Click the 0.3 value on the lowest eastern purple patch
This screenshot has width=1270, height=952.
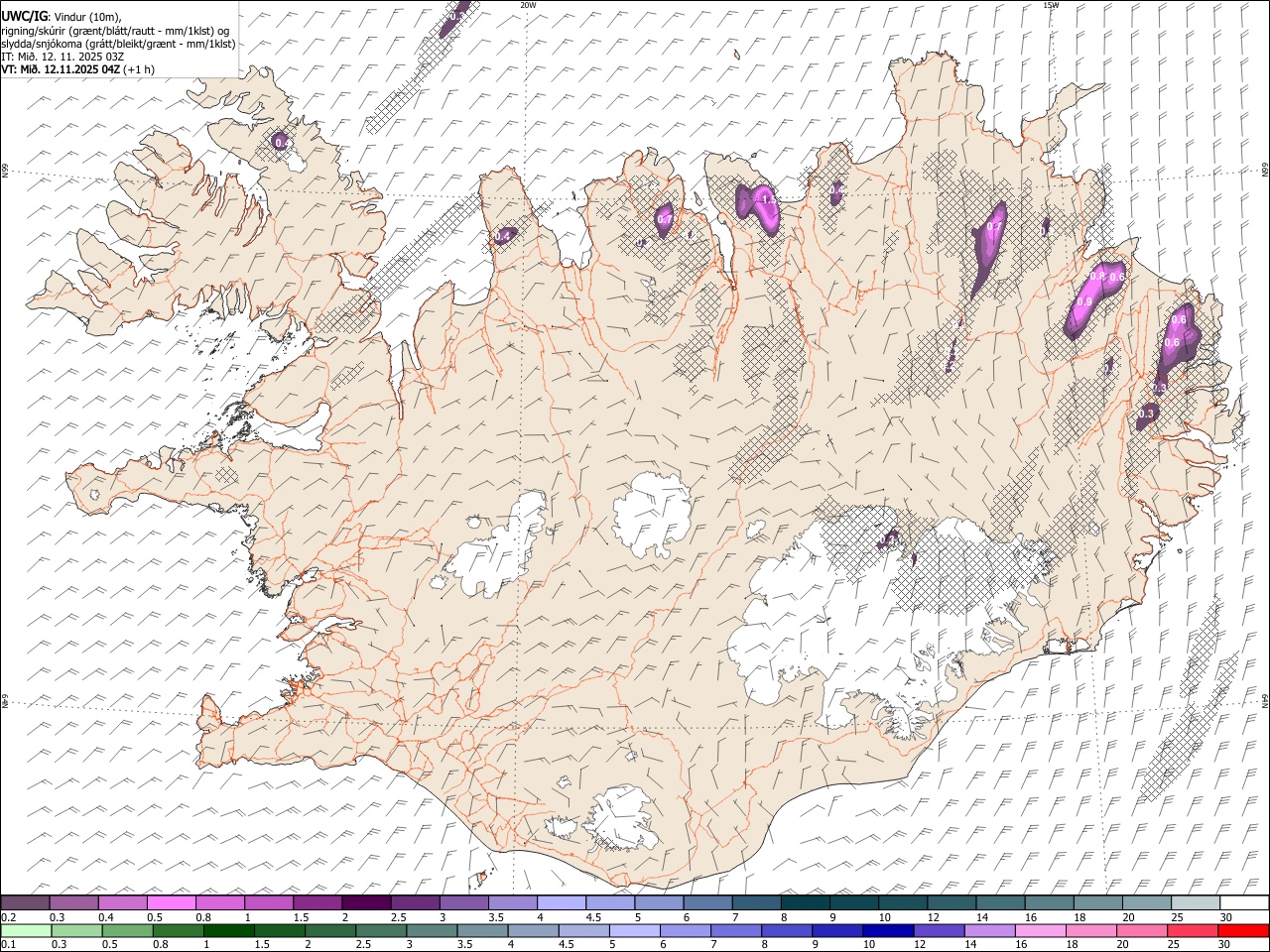click(x=1147, y=414)
